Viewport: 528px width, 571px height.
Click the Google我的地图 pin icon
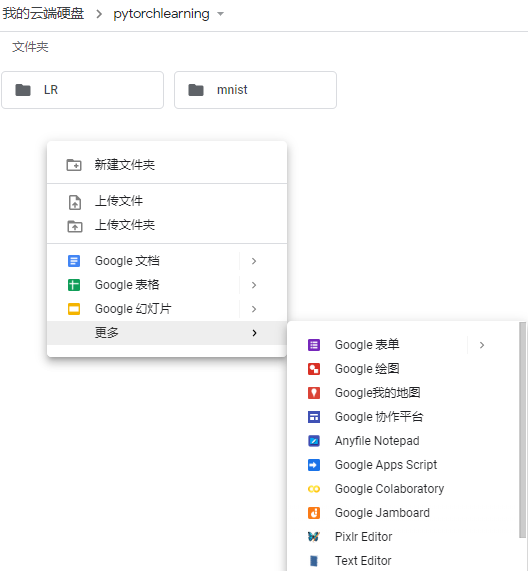(x=314, y=393)
